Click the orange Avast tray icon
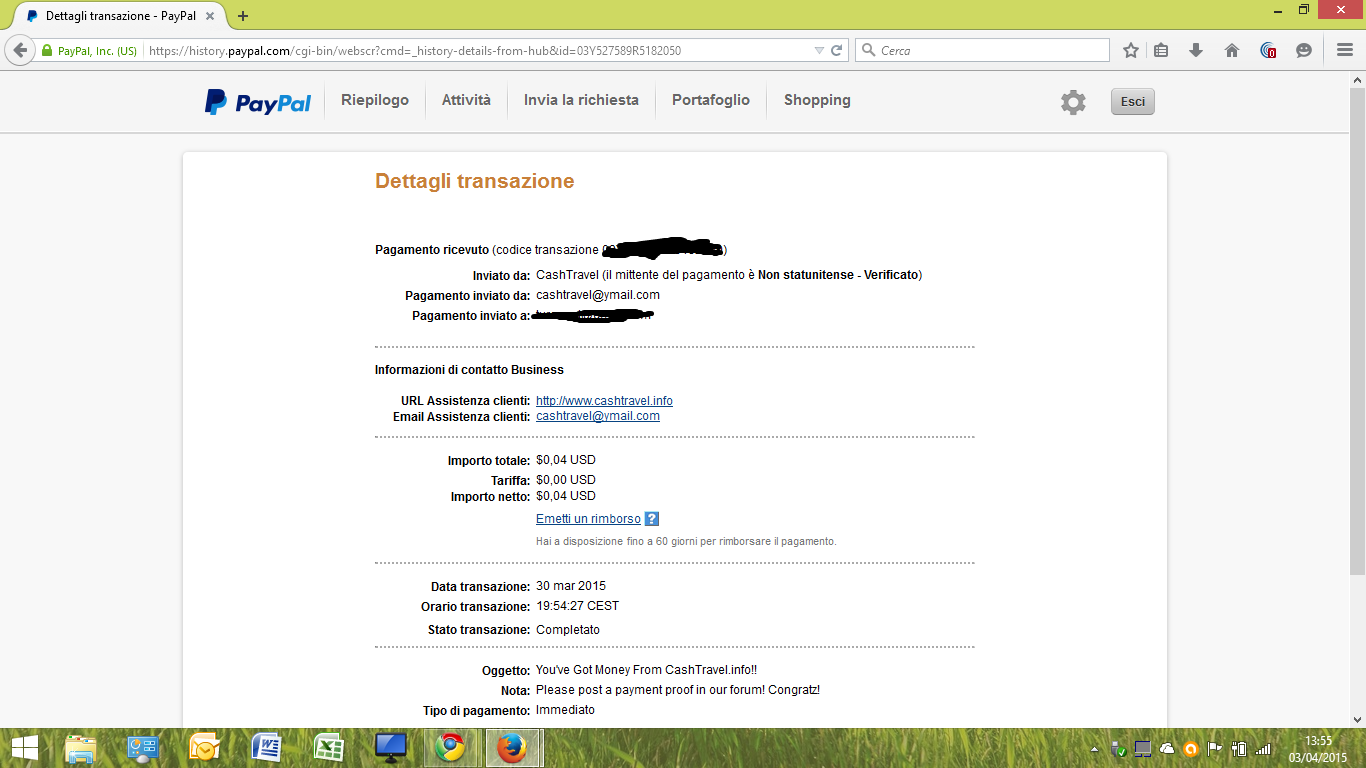 pyautogui.click(x=1191, y=748)
